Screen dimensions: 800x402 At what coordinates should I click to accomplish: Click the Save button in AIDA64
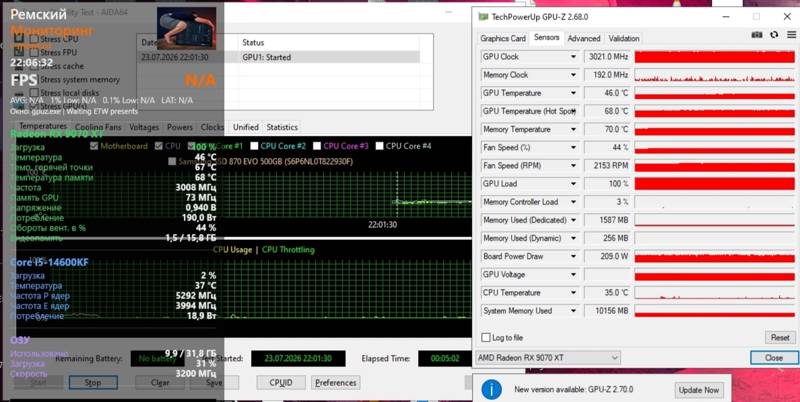tap(214, 383)
